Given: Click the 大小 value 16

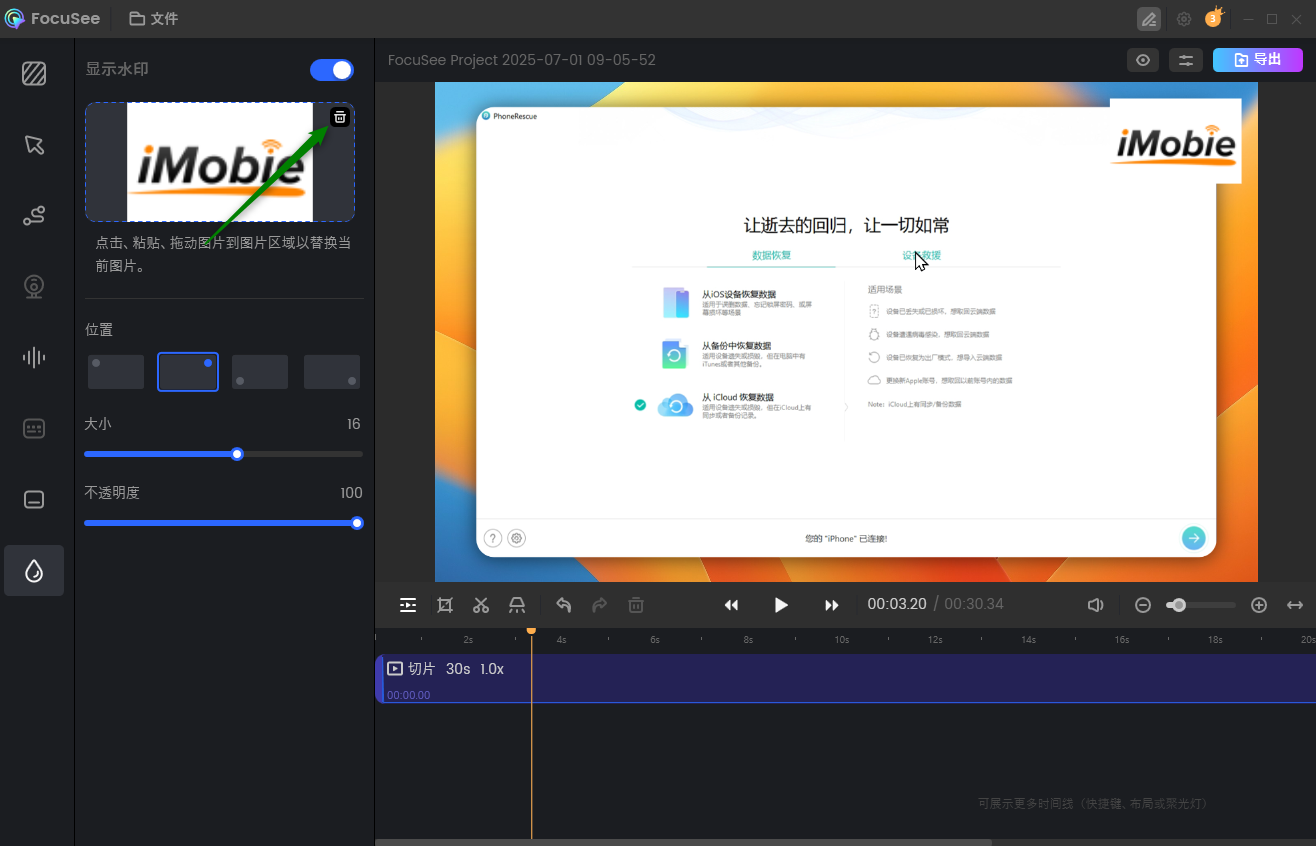Looking at the screenshot, I should click(x=353, y=424).
